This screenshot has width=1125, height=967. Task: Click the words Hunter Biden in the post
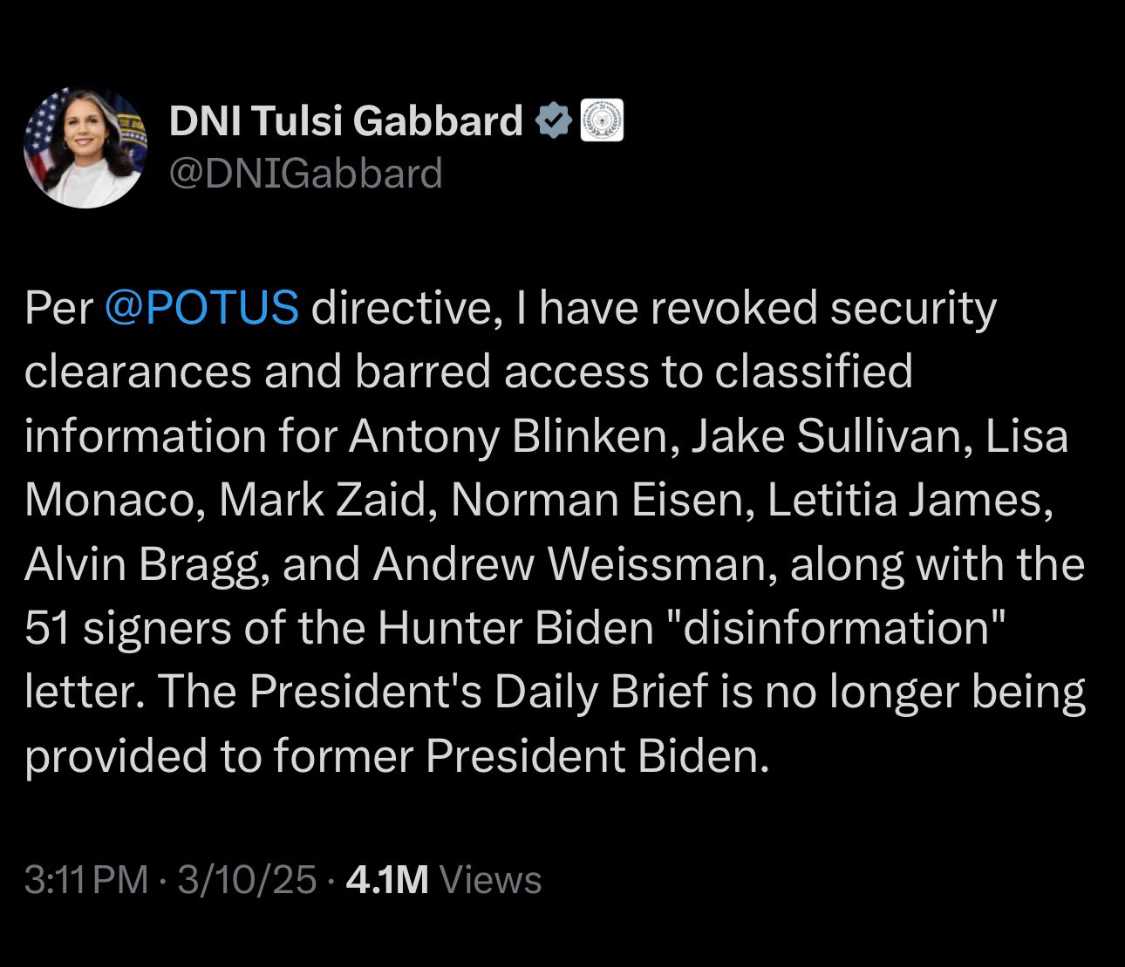[x=515, y=628]
